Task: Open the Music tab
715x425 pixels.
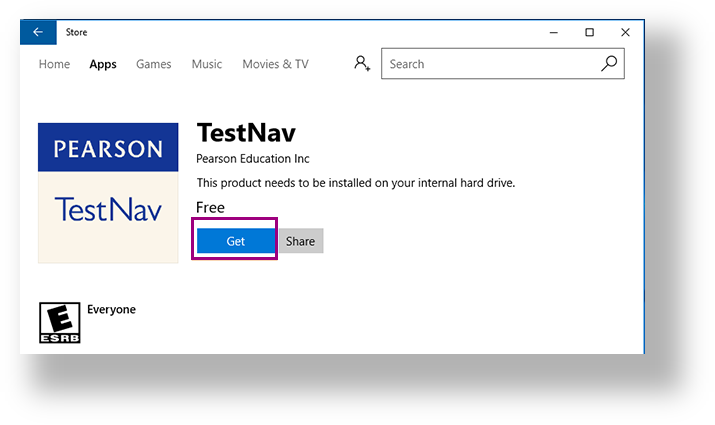Action: tap(207, 64)
